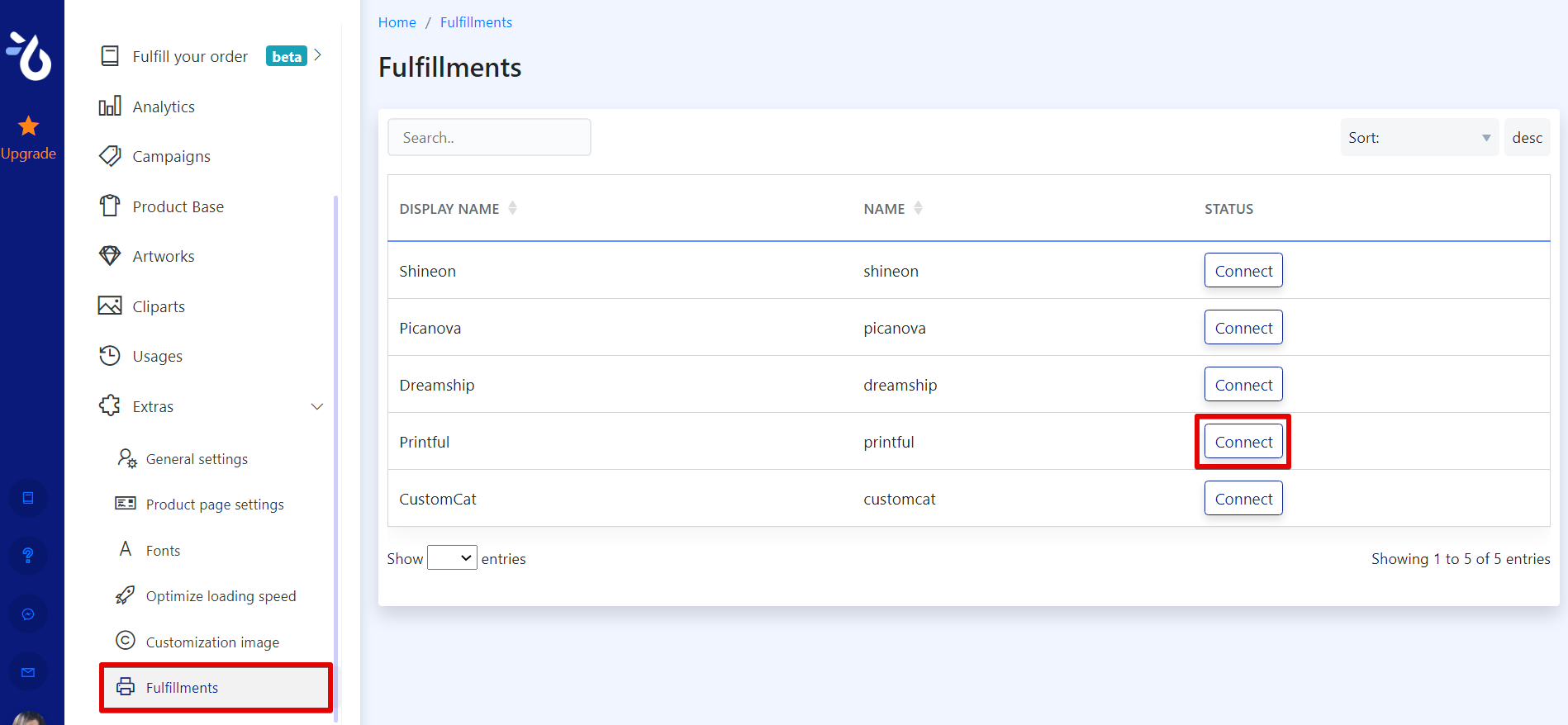The height and width of the screenshot is (725, 1568).
Task: Click the Search input field
Action: click(489, 138)
